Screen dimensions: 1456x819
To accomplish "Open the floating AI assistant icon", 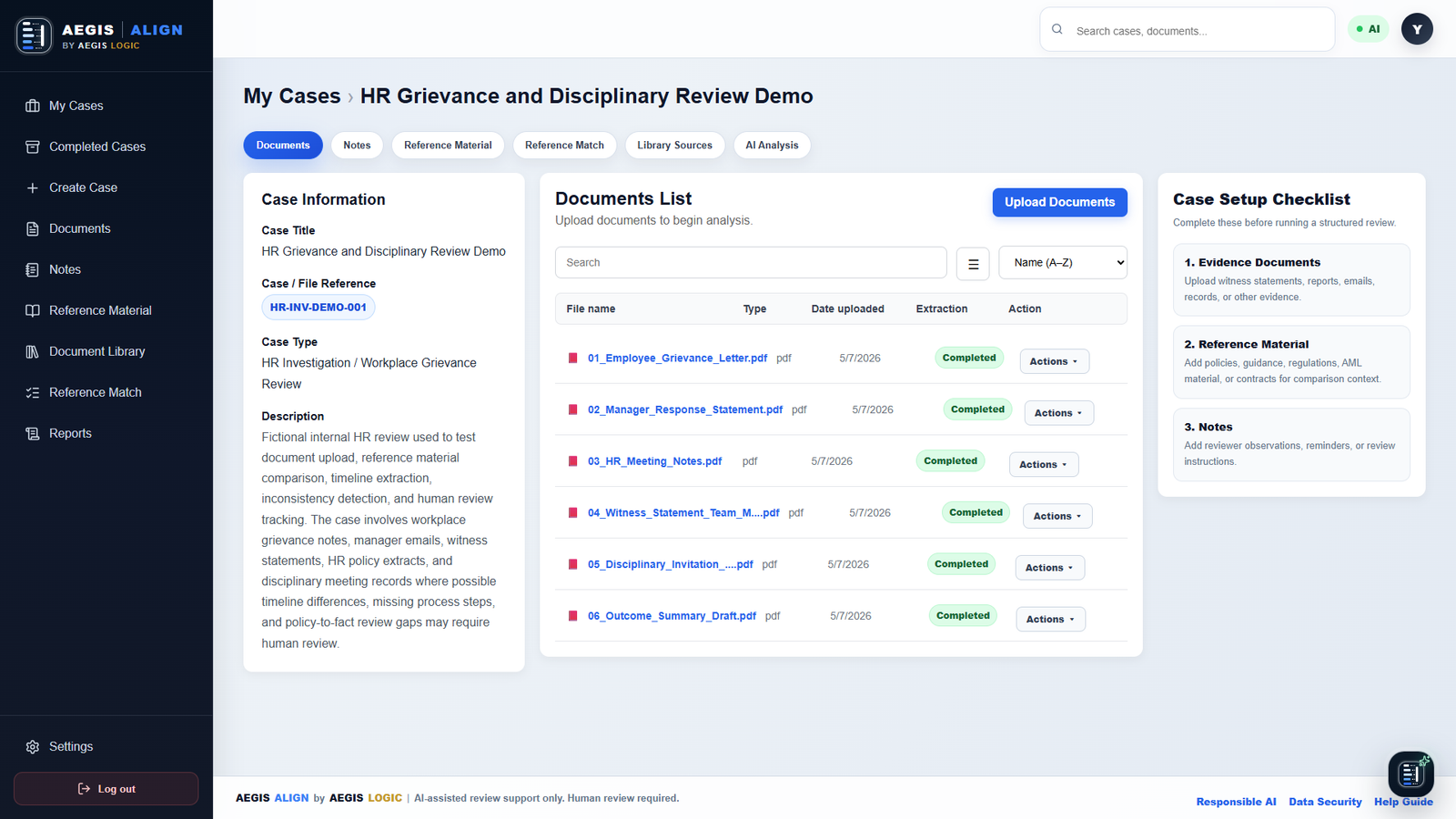I will click(x=1410, y=773).
